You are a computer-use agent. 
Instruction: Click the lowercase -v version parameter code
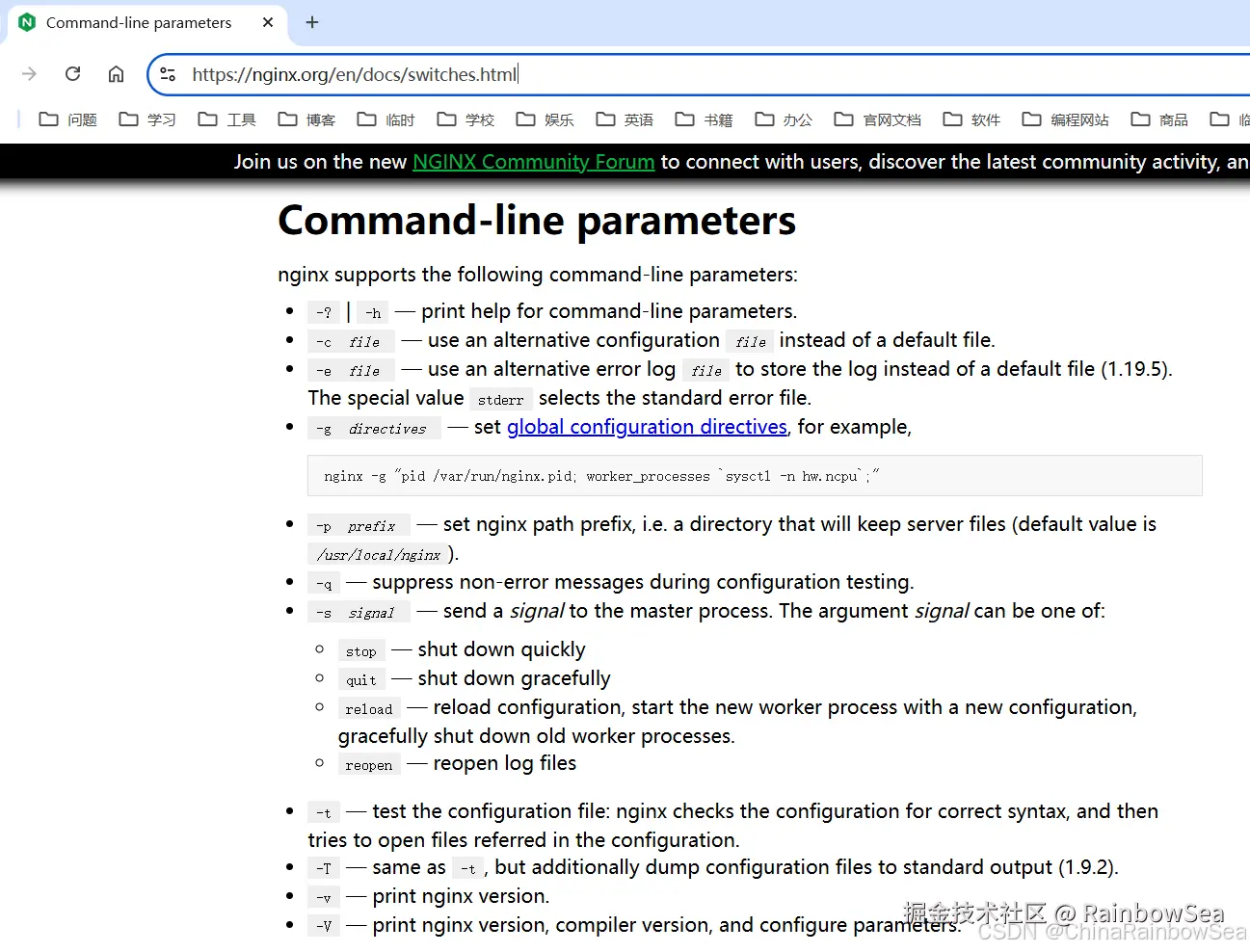324,897
